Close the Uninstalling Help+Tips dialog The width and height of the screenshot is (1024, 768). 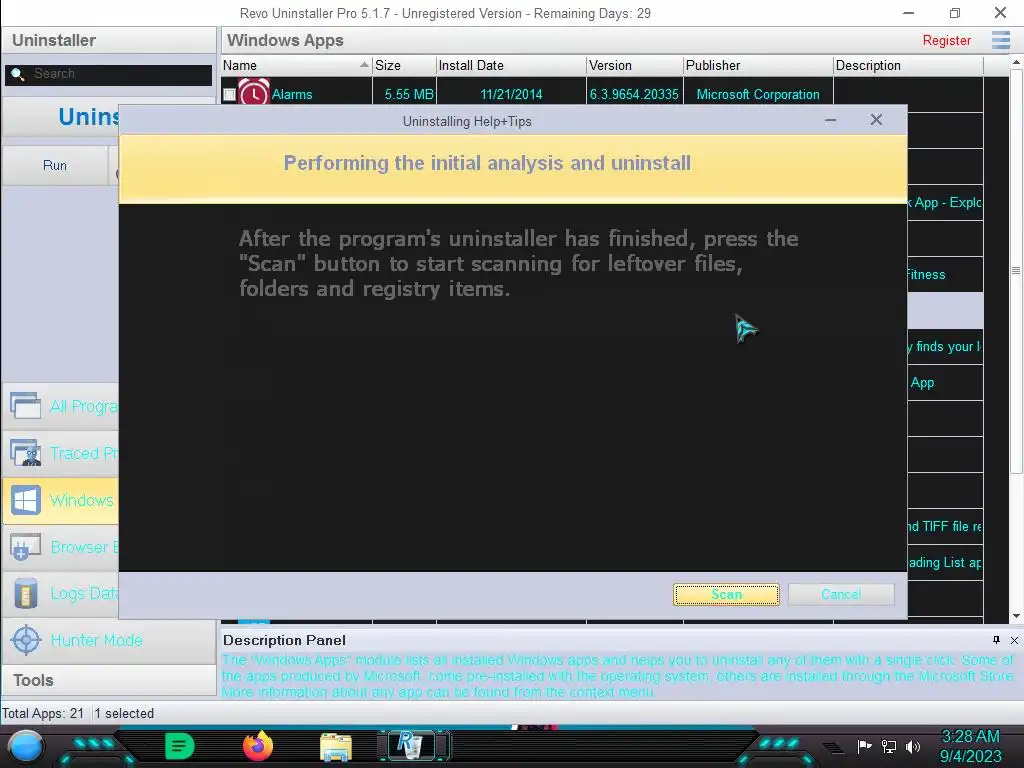(x=876, y=120)
